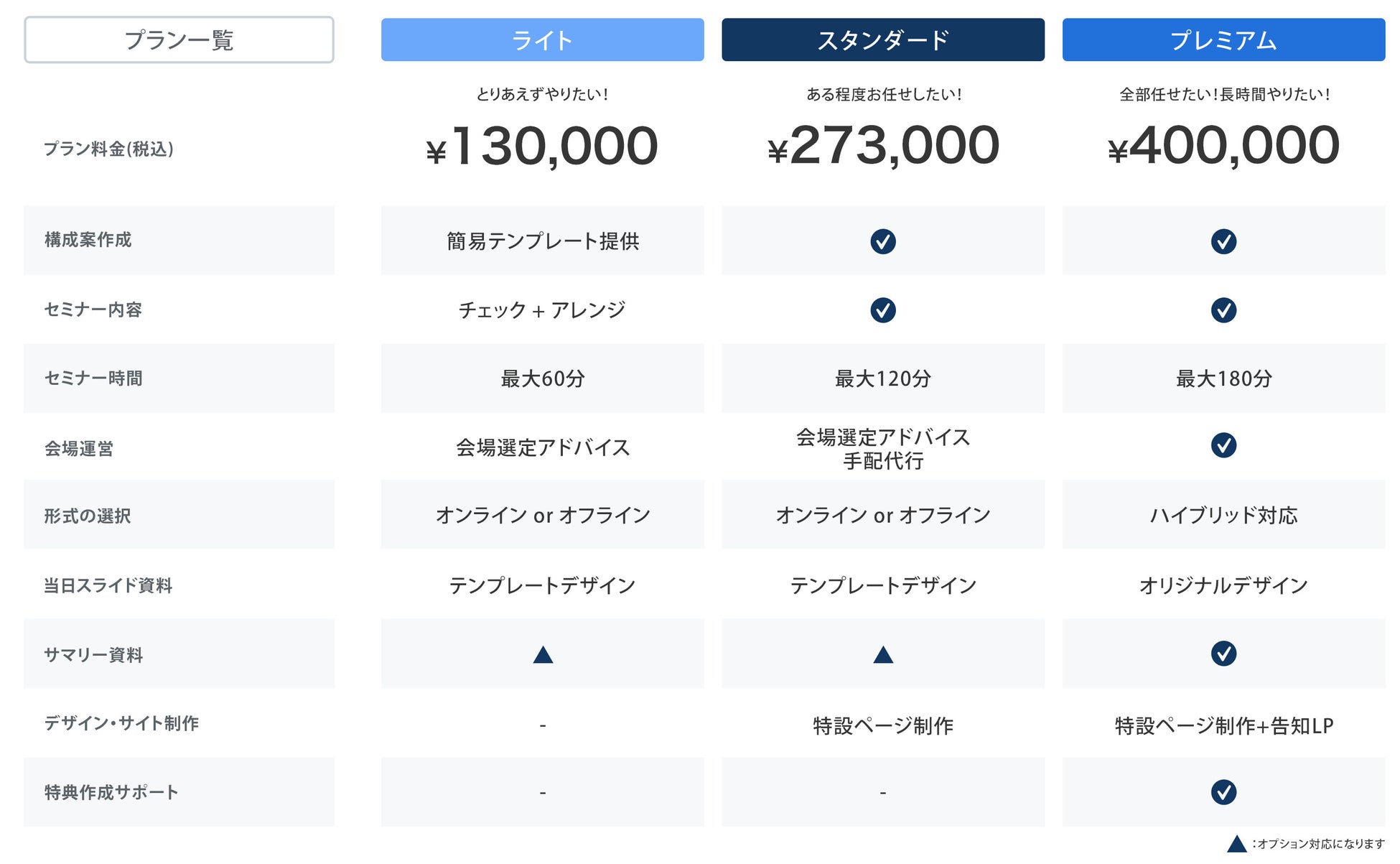Click Premium plan checkmark for セミナー内容
This screenshot has width=1400, height=864.
pyautogui.click(x=1223, y=310)
